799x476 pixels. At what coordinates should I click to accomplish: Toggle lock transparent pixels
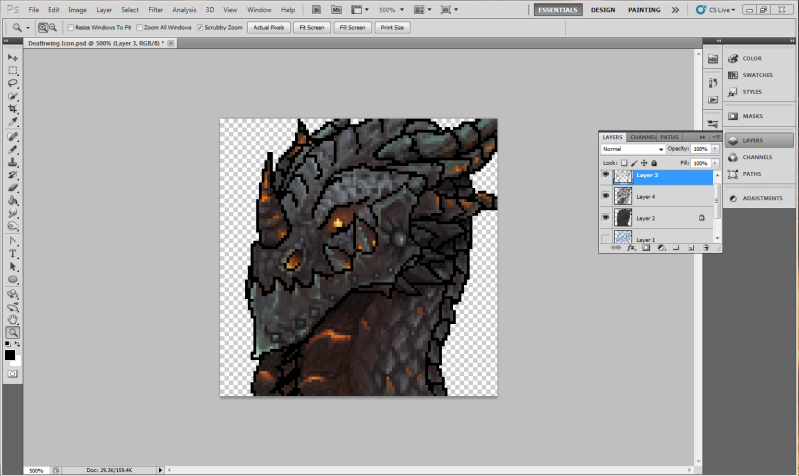624,163
